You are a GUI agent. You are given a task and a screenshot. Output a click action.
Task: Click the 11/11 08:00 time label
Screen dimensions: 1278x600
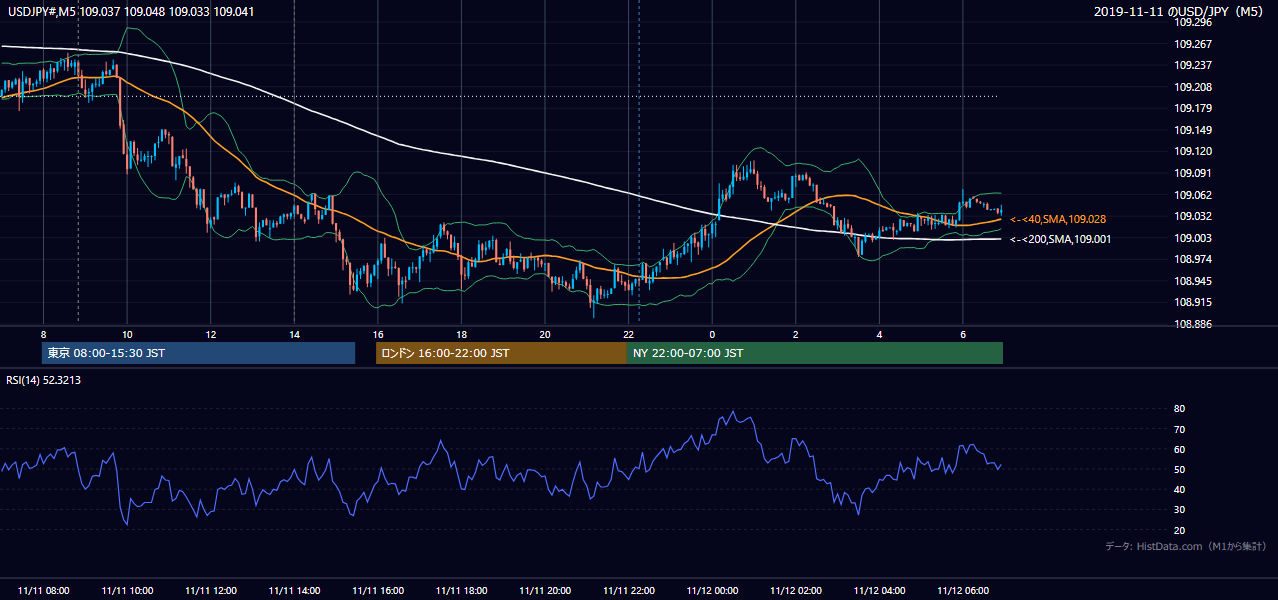tap(44, 591)
